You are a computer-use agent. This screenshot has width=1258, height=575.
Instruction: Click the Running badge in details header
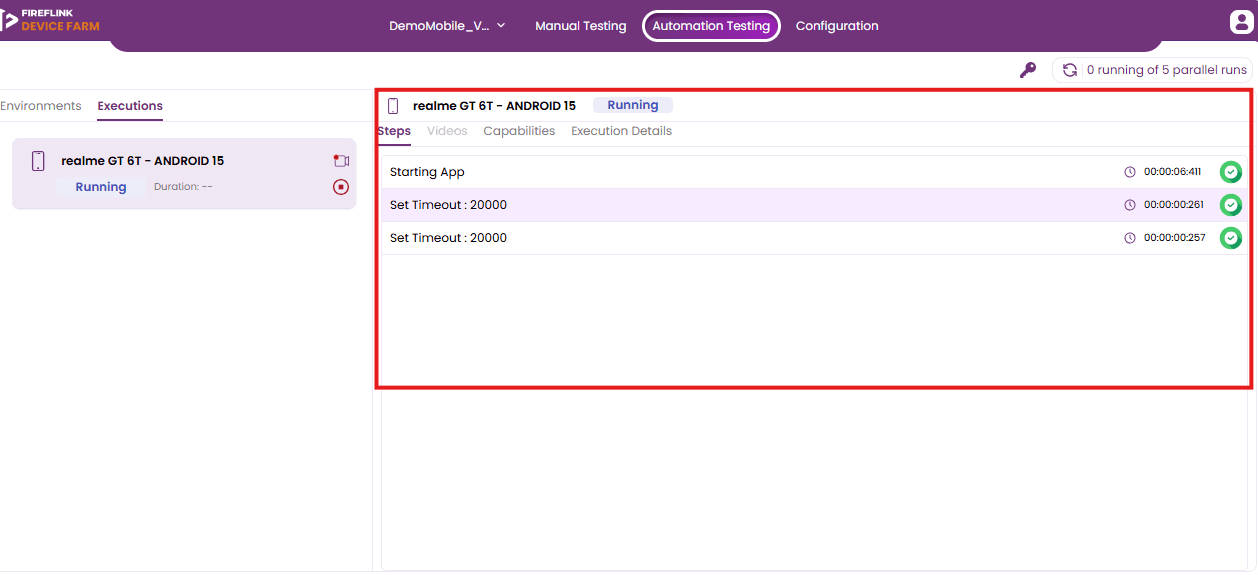[633, 105]
